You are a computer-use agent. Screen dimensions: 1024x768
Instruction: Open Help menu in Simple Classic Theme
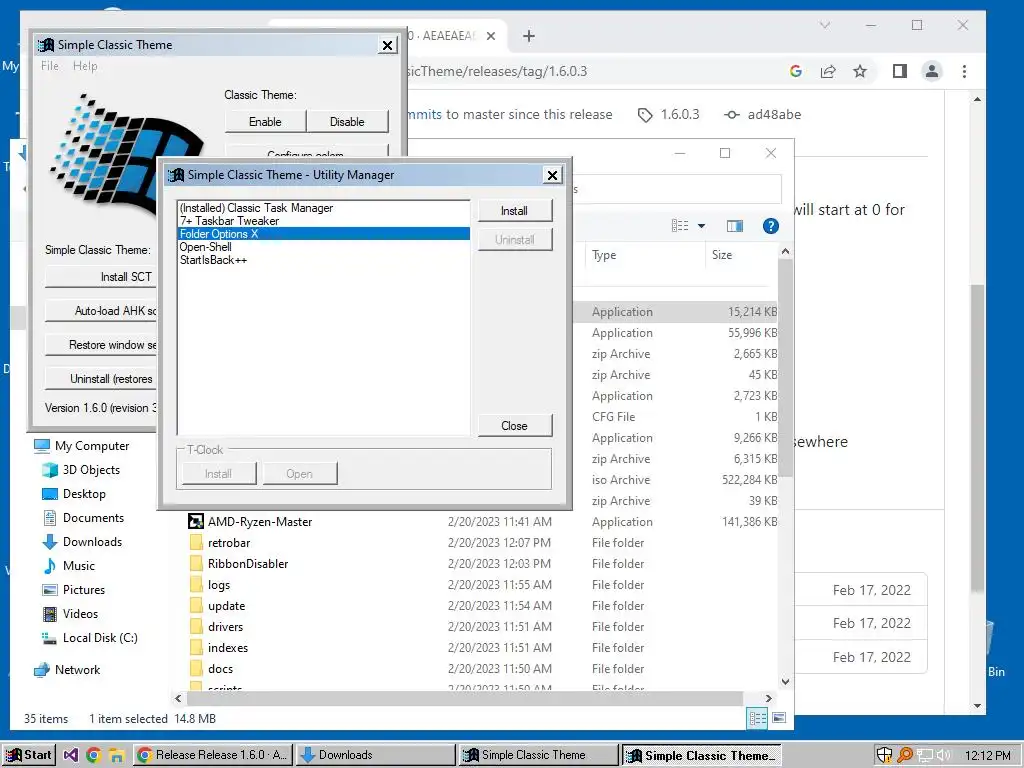(x=85, y=66)
